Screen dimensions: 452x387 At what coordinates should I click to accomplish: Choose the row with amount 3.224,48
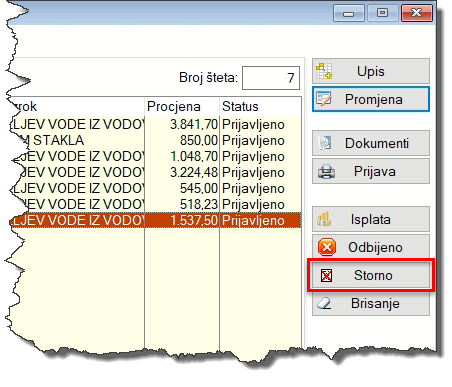point(155,172)
